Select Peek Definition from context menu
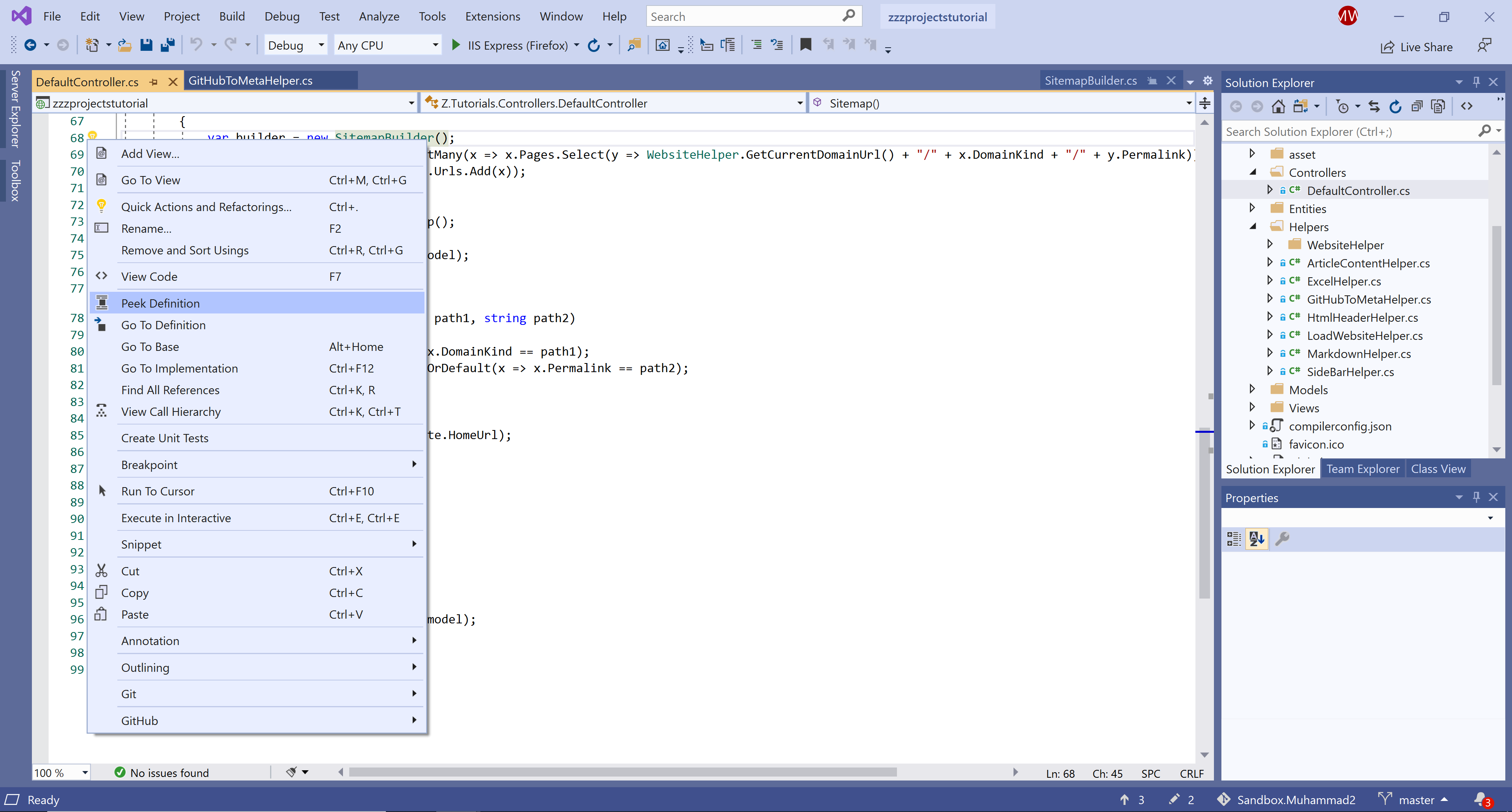The height and width of the screenshot is (812, 1512). pyautogui.click(x=160, y=303)
